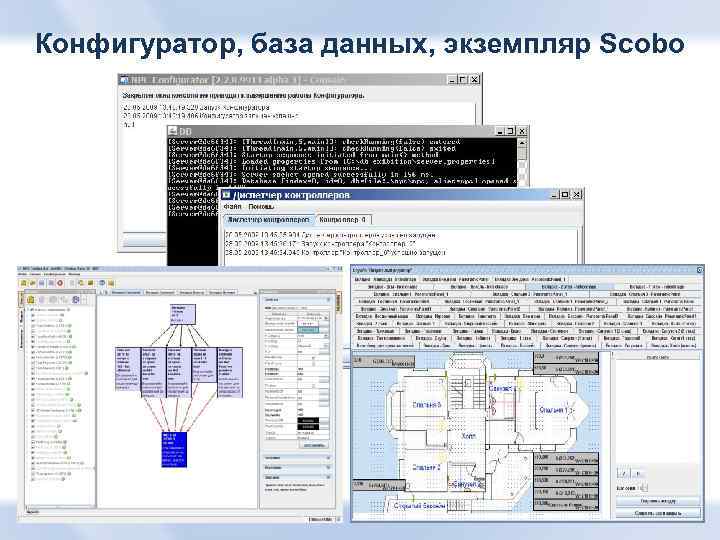Click Спальня 2 room label on floor plan

[426, 467]
